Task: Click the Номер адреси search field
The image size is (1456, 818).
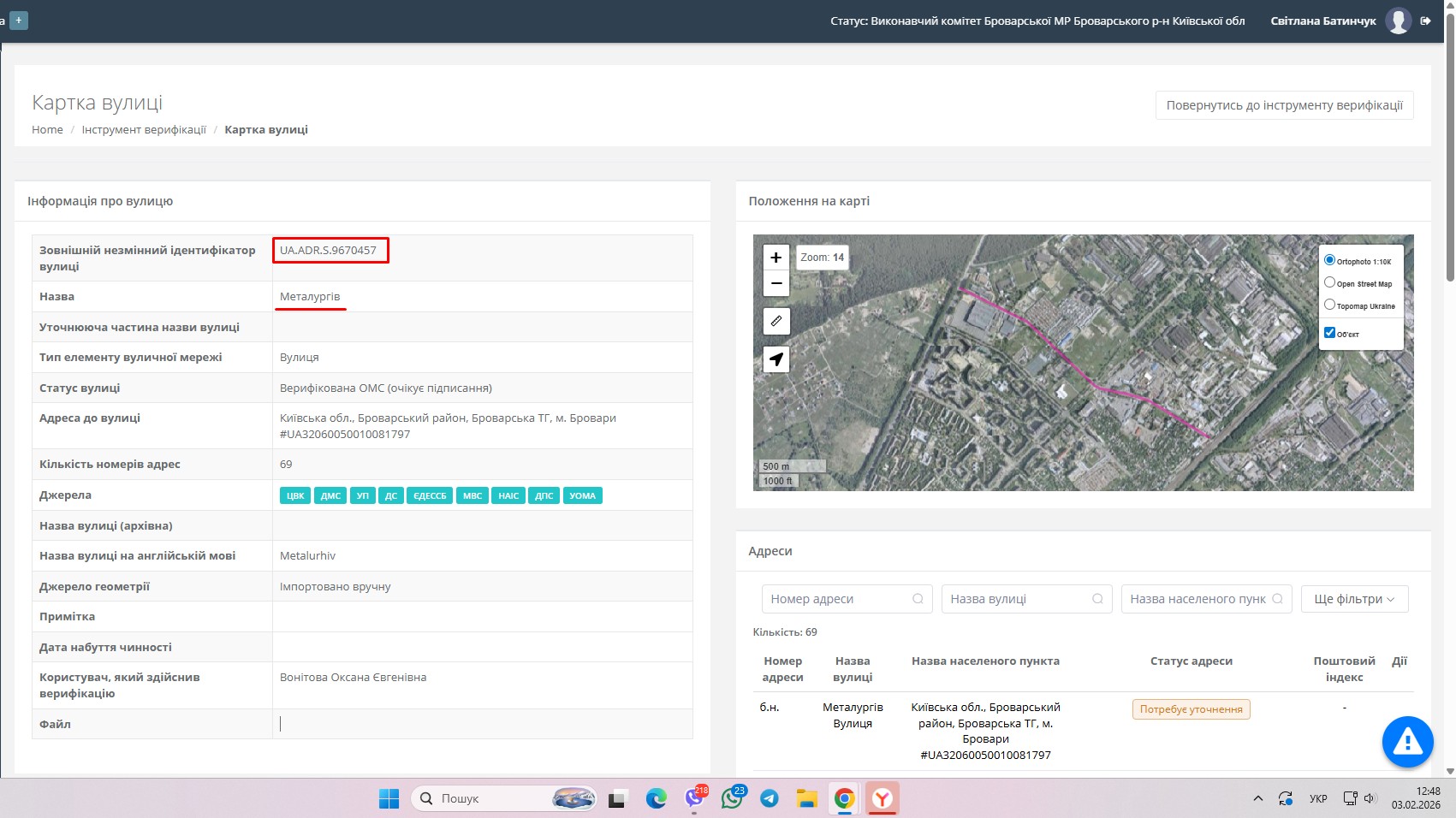Action: point(839,599)
